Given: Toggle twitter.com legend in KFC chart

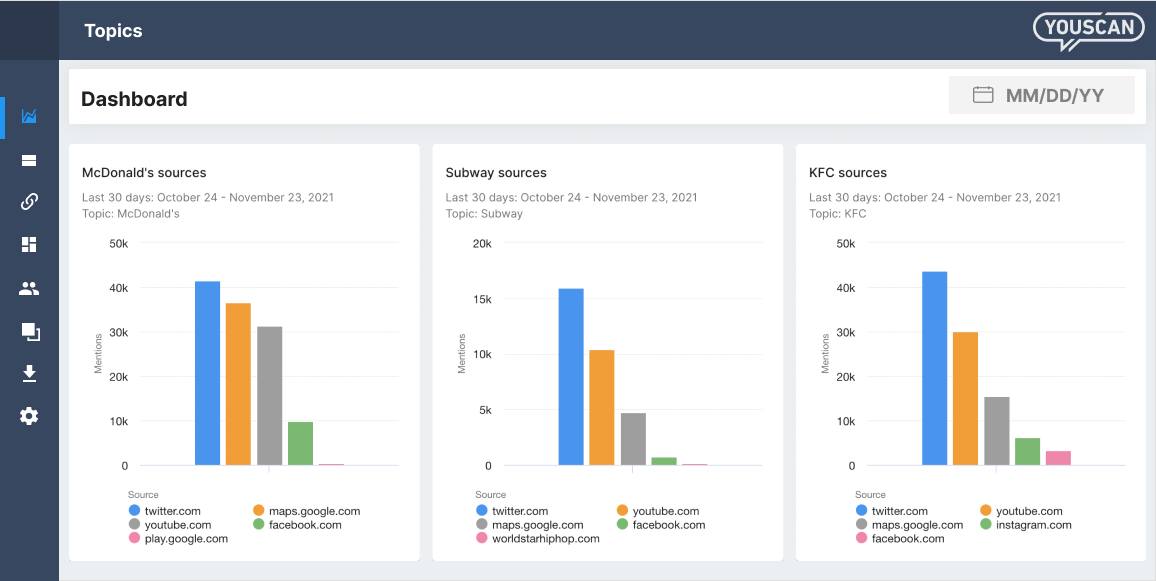Looking at the screenshot, I should 892,511.
